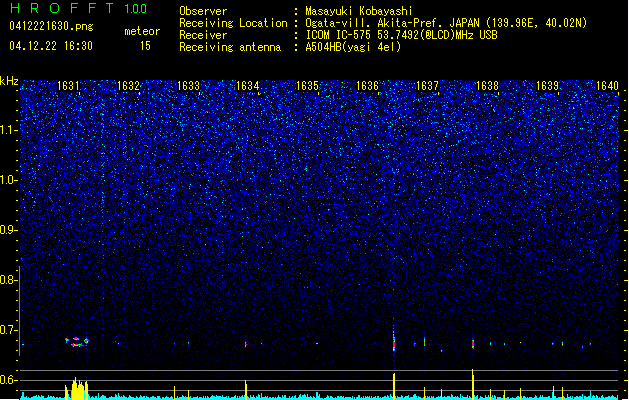Click the 1.1 frequency axis label
Viewport: 629px width, 400px height.
tap(9, 130)
